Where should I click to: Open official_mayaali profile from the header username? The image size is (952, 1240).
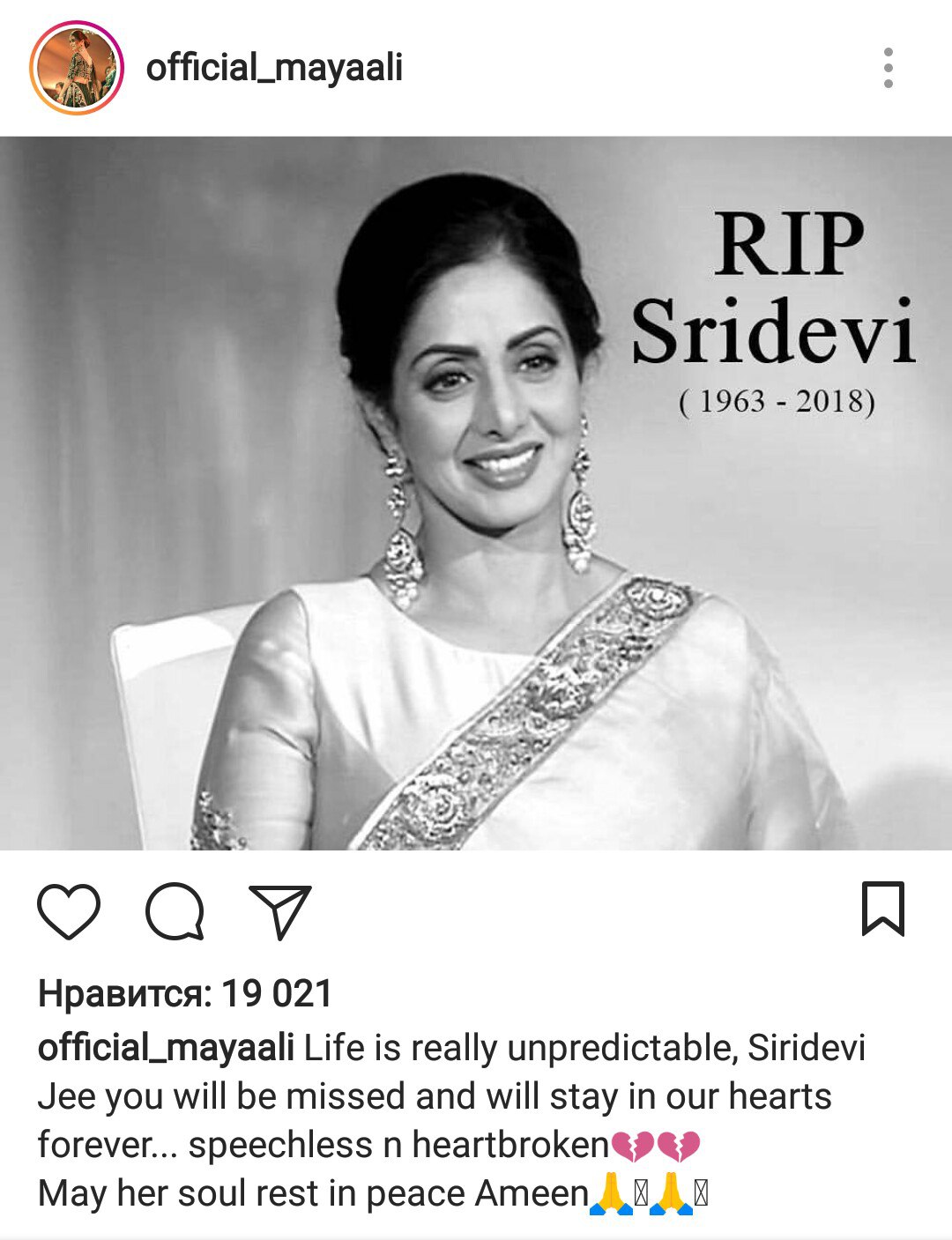[274, 68]
